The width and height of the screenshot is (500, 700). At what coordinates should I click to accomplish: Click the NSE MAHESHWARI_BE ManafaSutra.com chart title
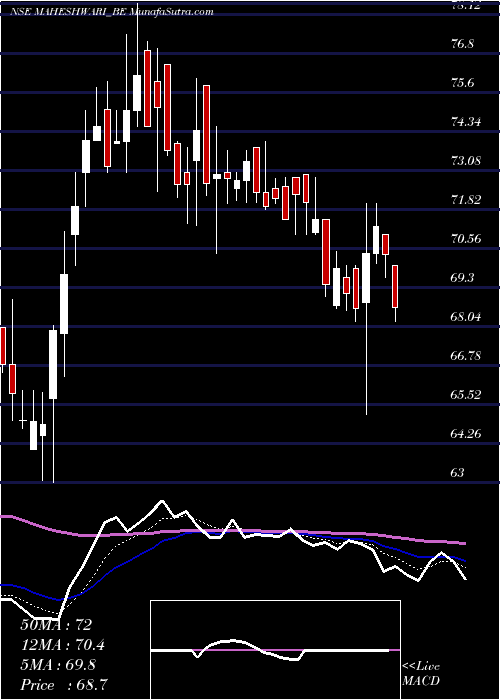(112, 12)
